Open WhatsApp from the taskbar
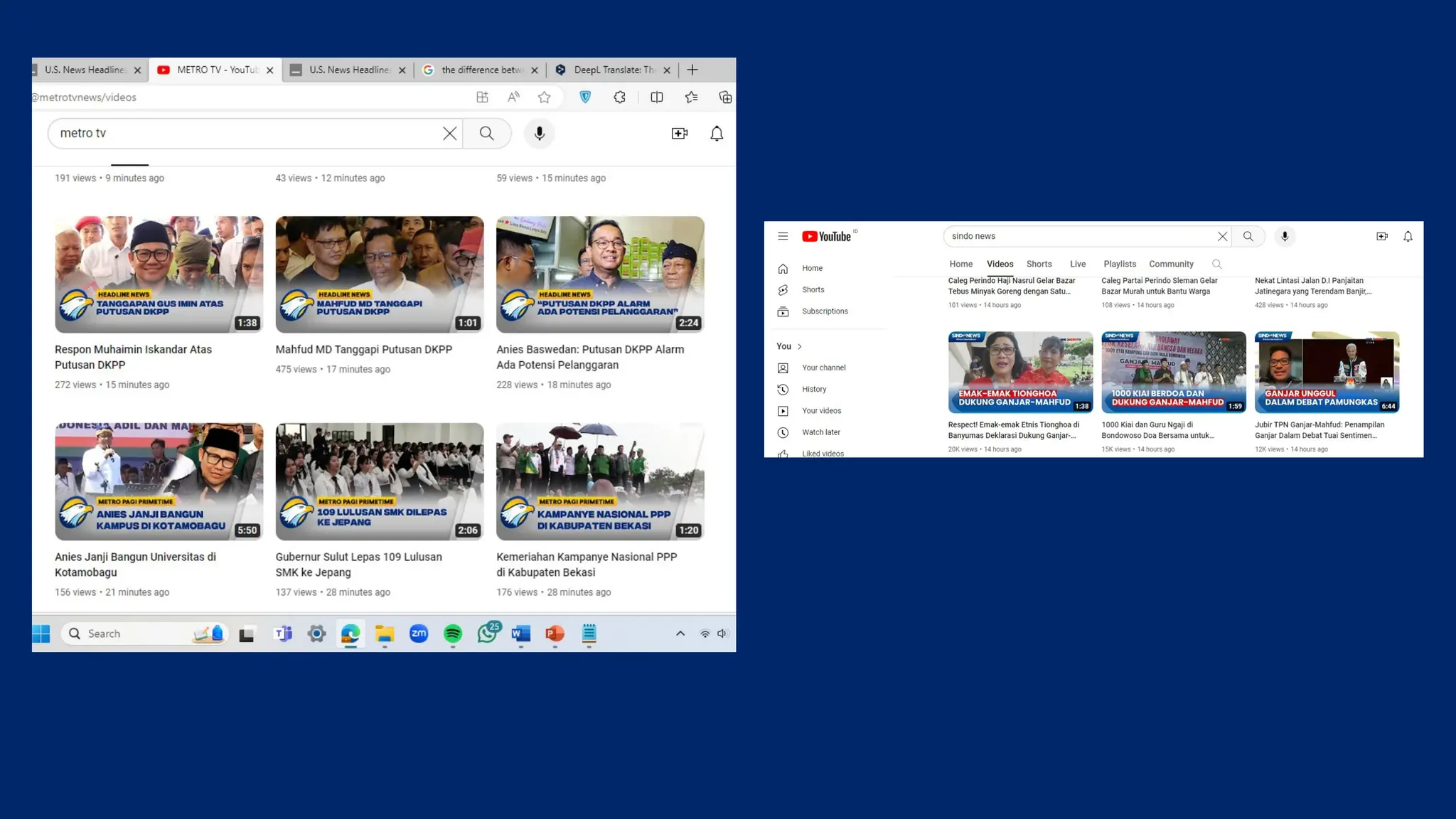 click(x=488, y=633)
